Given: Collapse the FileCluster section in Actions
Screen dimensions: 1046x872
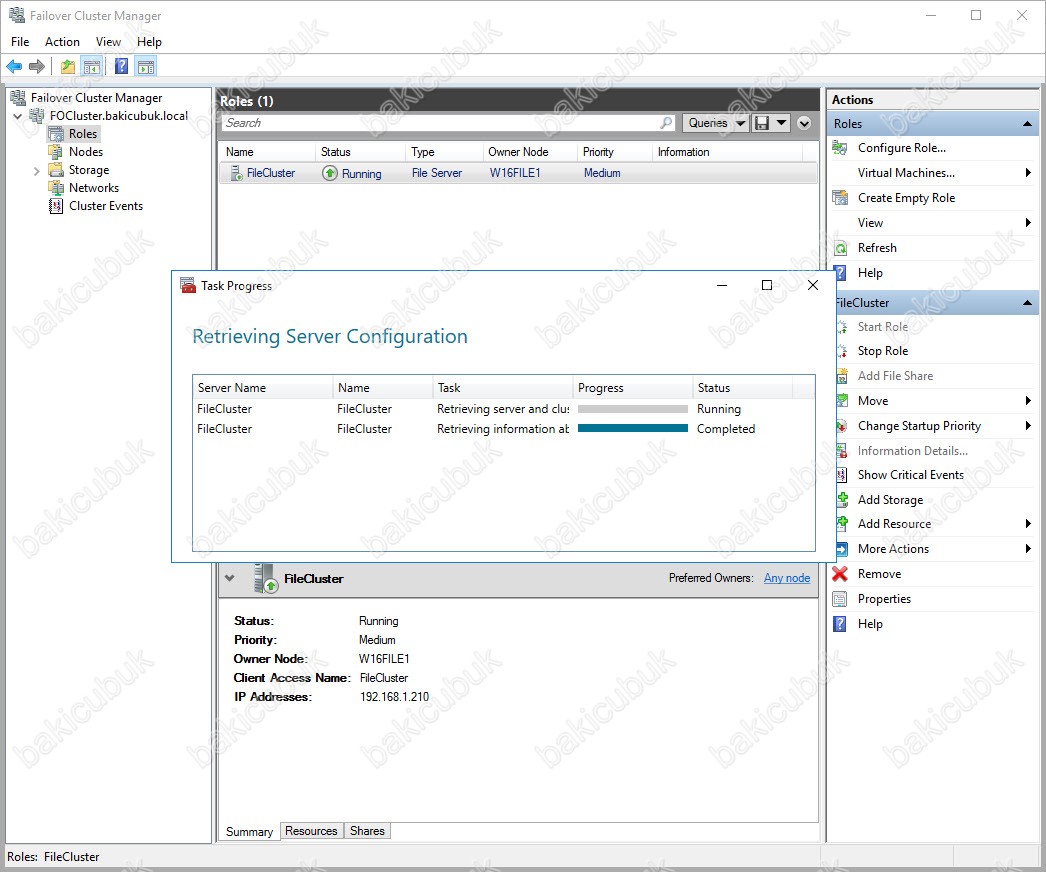Looking at the screenshot, I should tap(1027, 303).
